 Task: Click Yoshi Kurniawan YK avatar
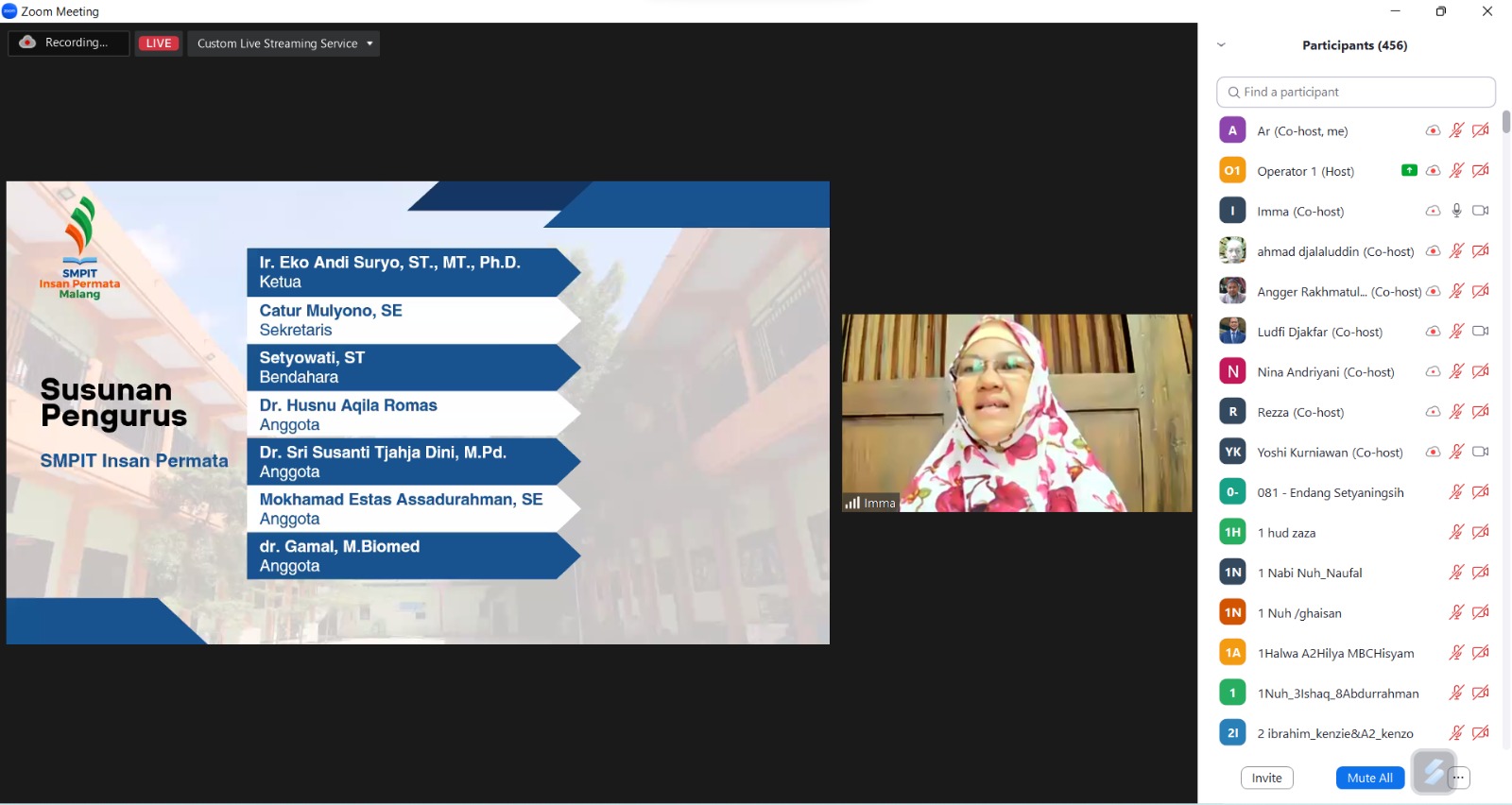tap(1232, 452)
